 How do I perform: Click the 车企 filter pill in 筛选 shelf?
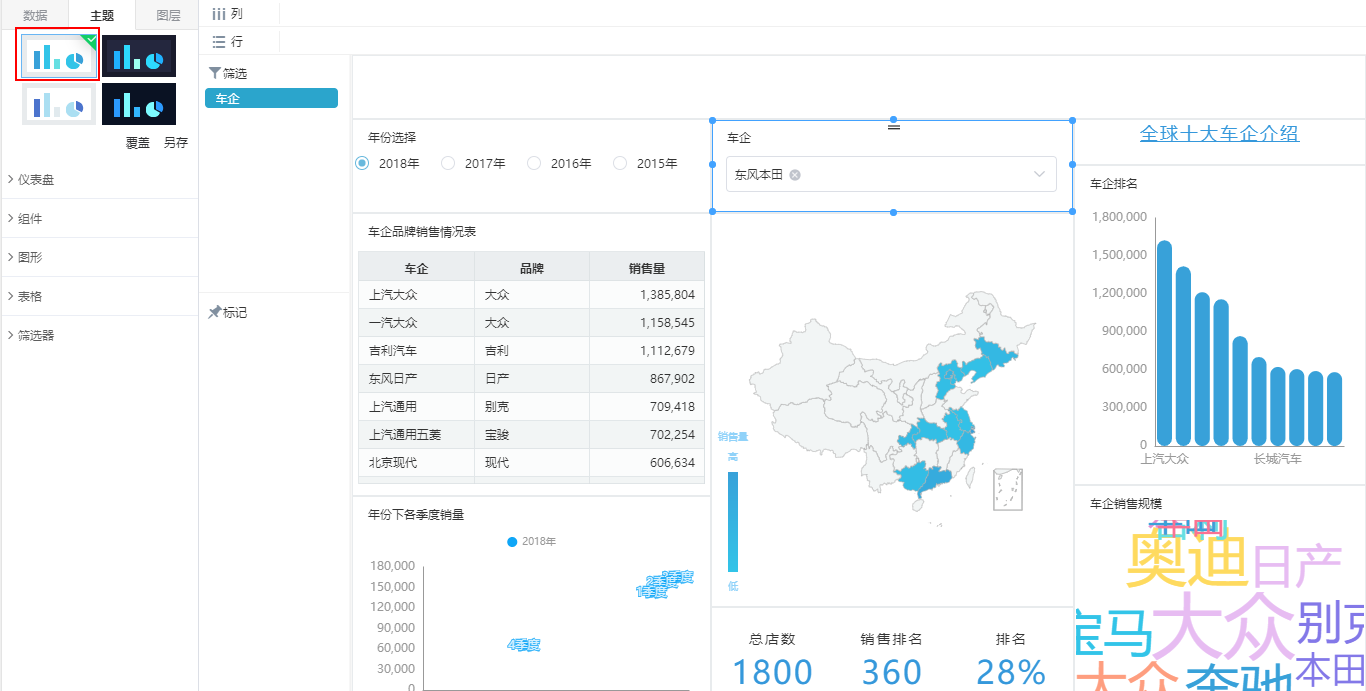point(271,98)
